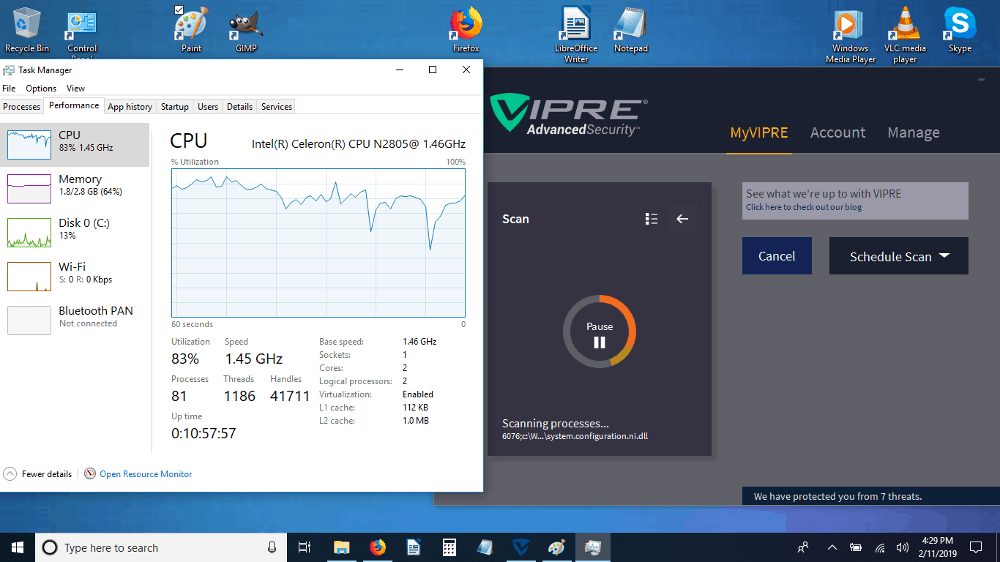Viewport: 1000px width, 562px height.
Task: Switch to the App history tab
Action: click(x=129, y=107)
